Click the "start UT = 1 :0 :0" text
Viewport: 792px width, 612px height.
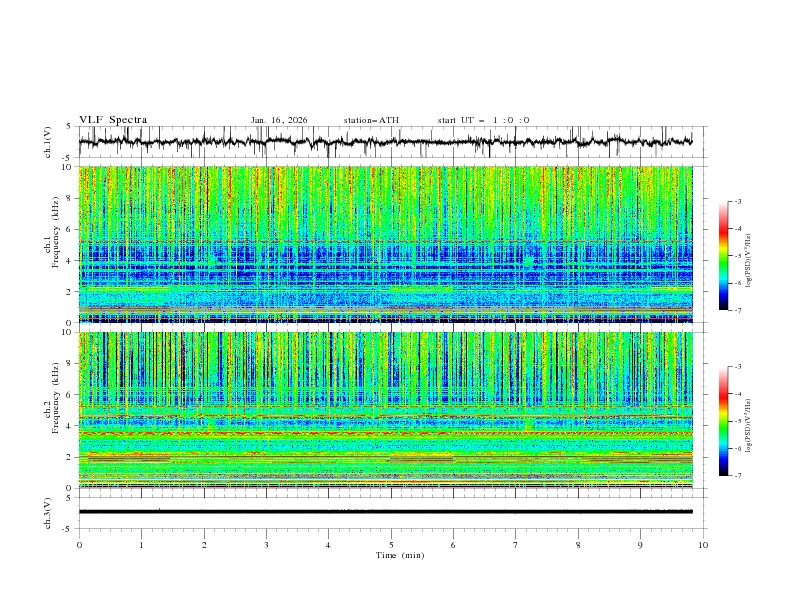click(x=483, y=120)
